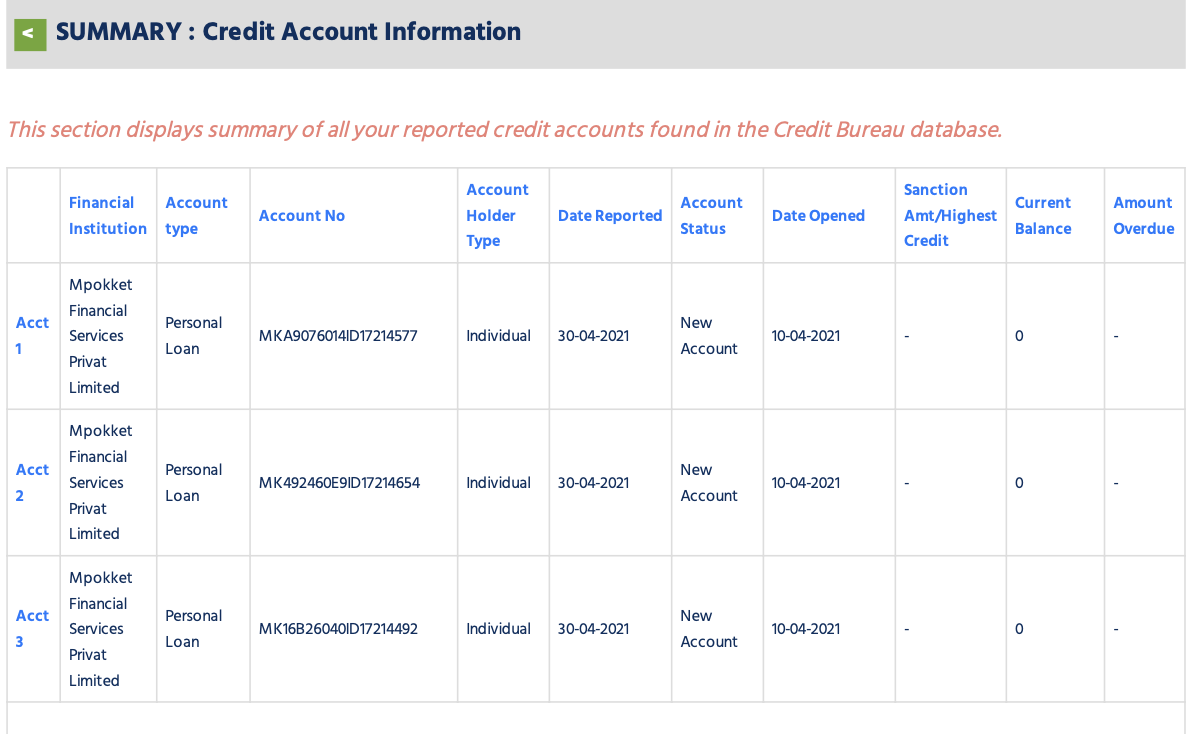Click account number MKA9076014ID17214577
The height and width of the screenshot is (734, 1196).
338,336
